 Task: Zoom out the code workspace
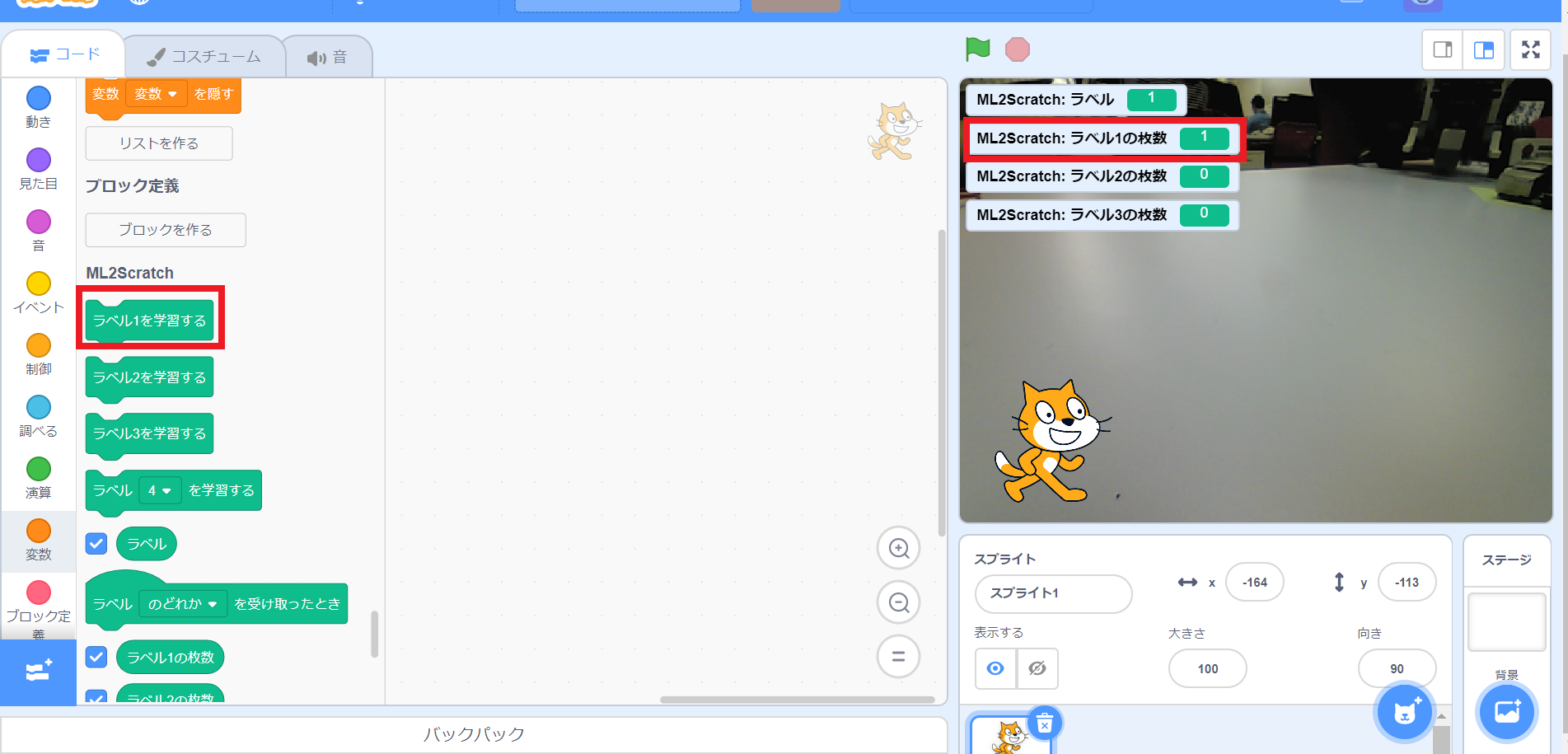[899, 602]
